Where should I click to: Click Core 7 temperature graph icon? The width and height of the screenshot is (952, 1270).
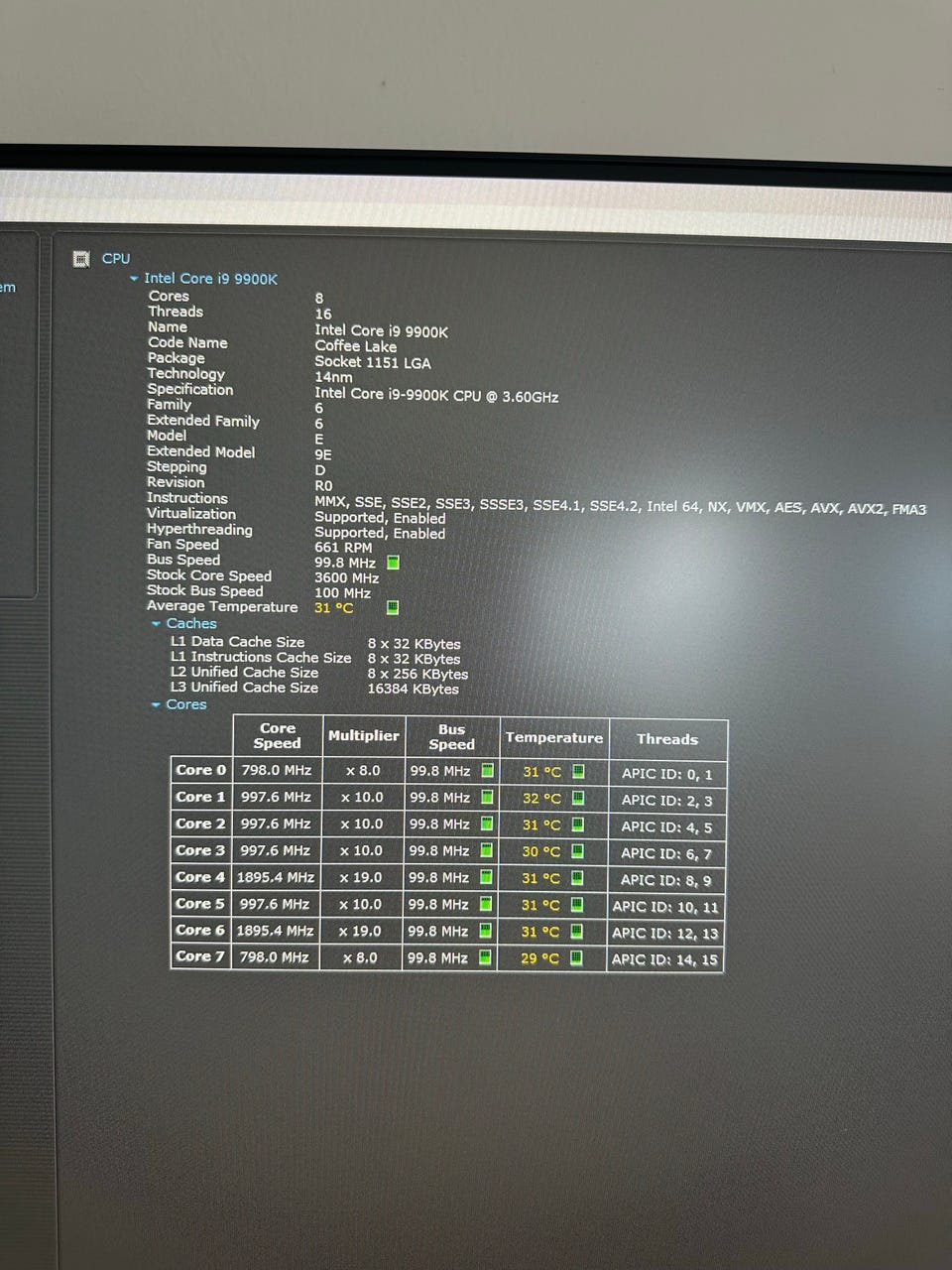(x=576, y=958)
